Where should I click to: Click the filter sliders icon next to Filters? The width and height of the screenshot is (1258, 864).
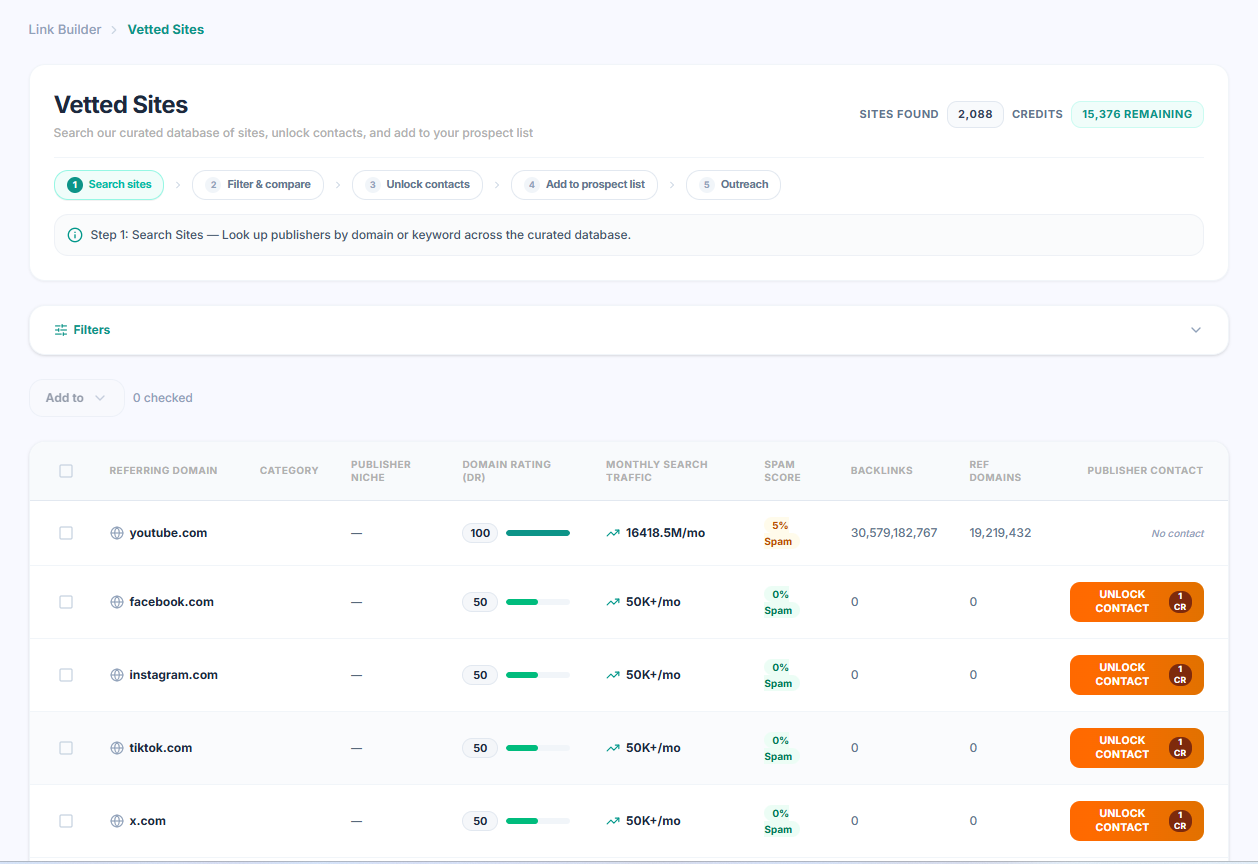[61, 330]
